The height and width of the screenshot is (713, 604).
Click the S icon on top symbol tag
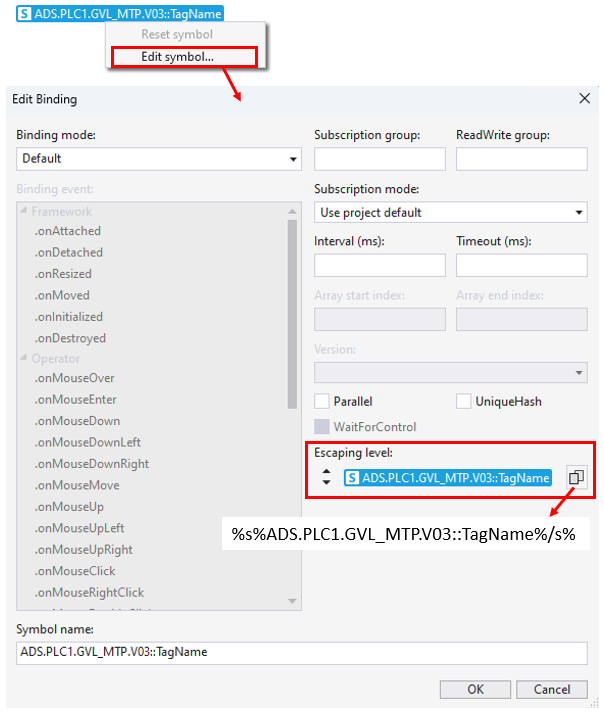(x=25, y=14)
